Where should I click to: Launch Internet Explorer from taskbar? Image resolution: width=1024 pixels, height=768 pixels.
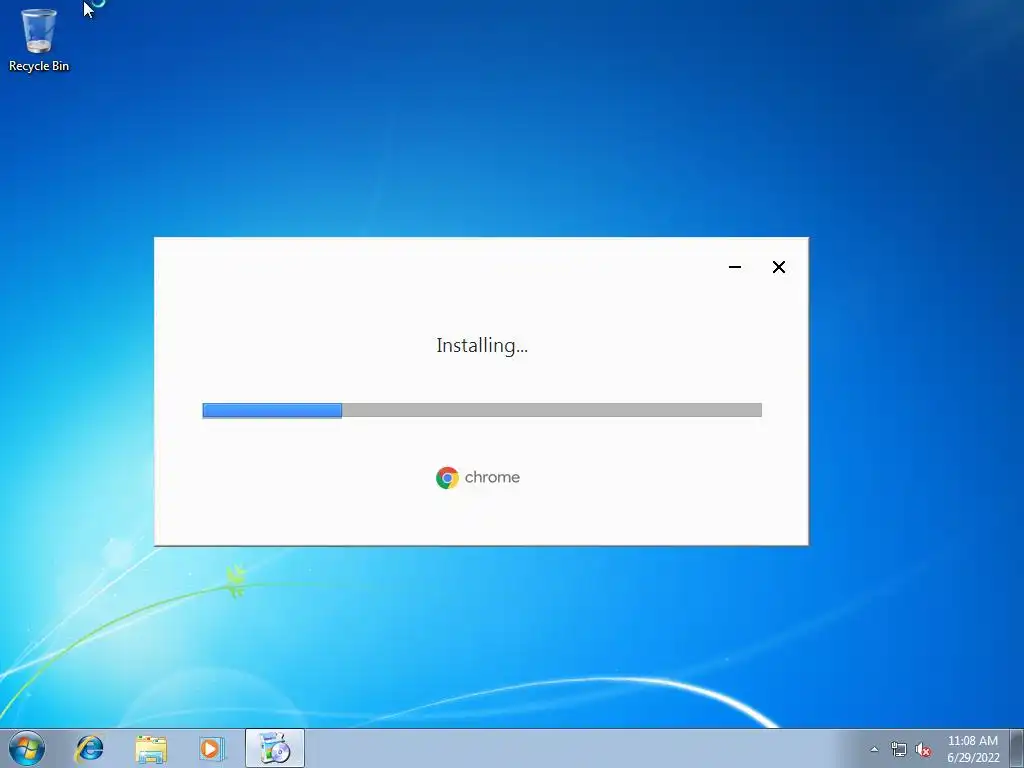(89, 749)
